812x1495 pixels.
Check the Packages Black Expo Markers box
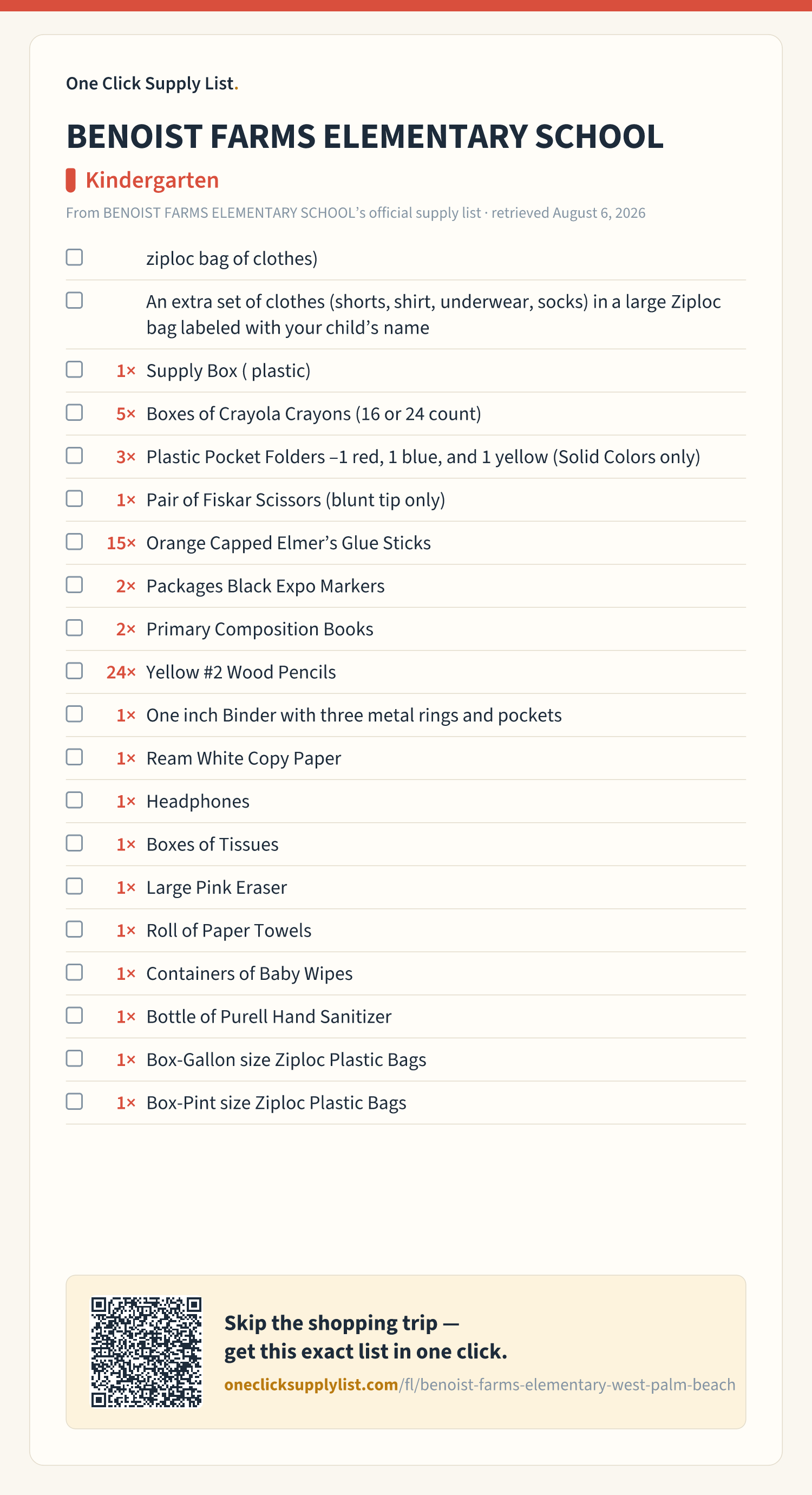[74, 584]
